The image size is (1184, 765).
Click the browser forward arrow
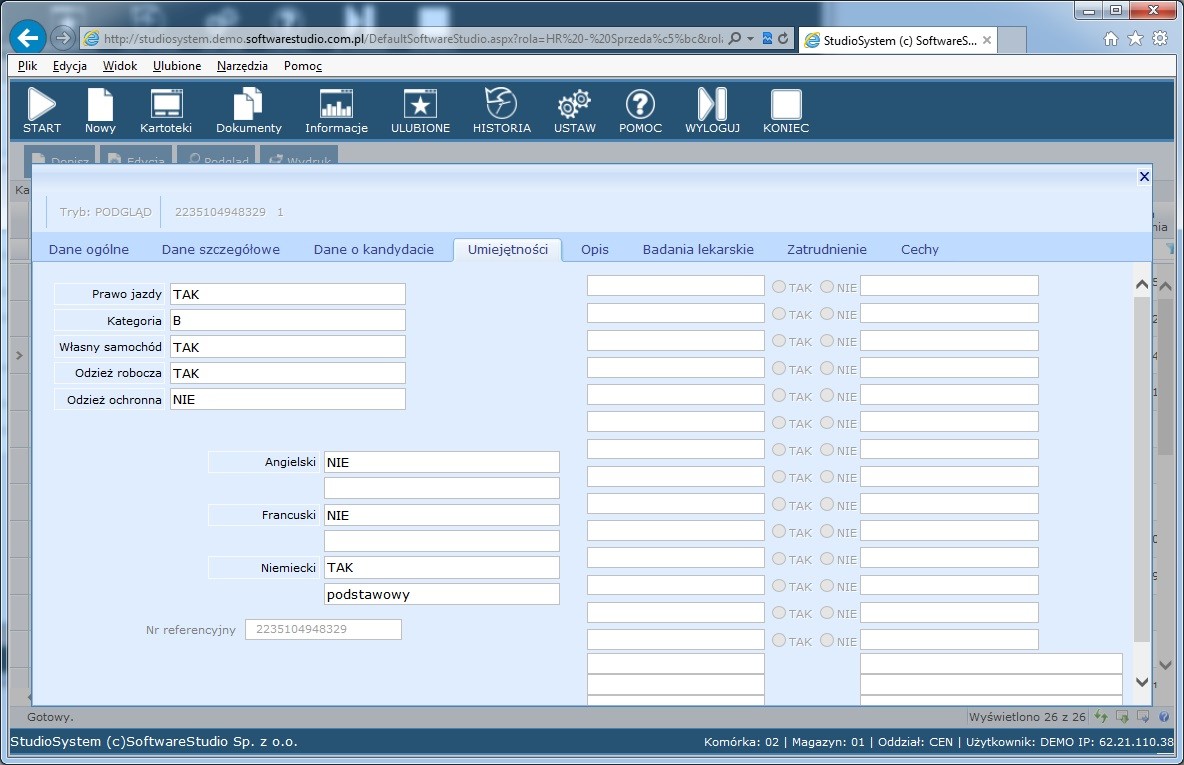[x=63, y=38]
